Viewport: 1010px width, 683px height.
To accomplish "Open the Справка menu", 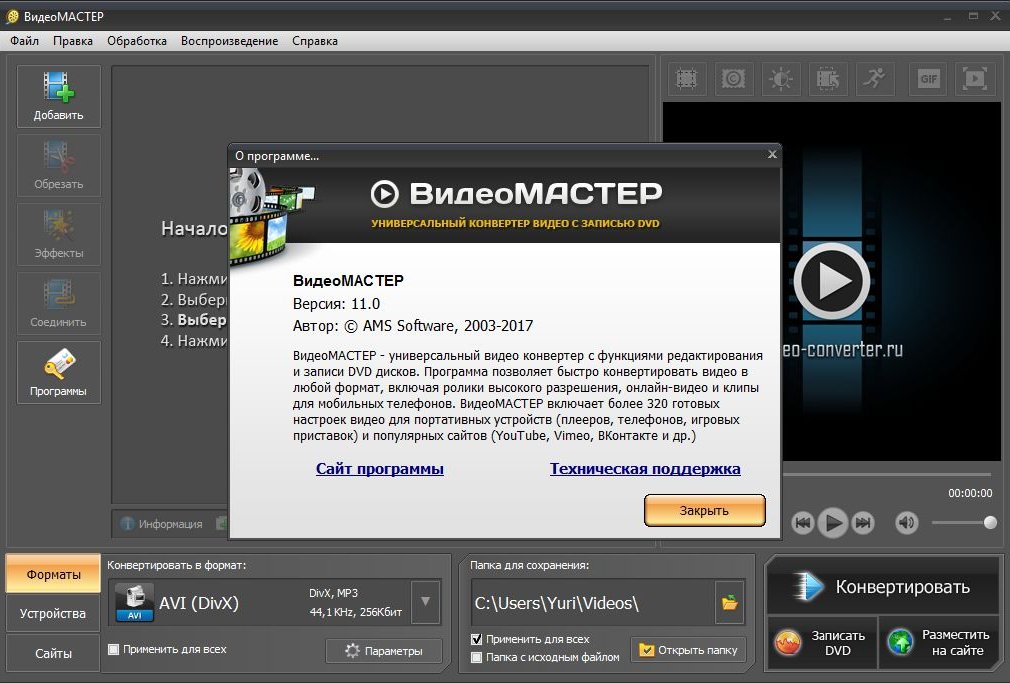I will [x=315, y=41].
